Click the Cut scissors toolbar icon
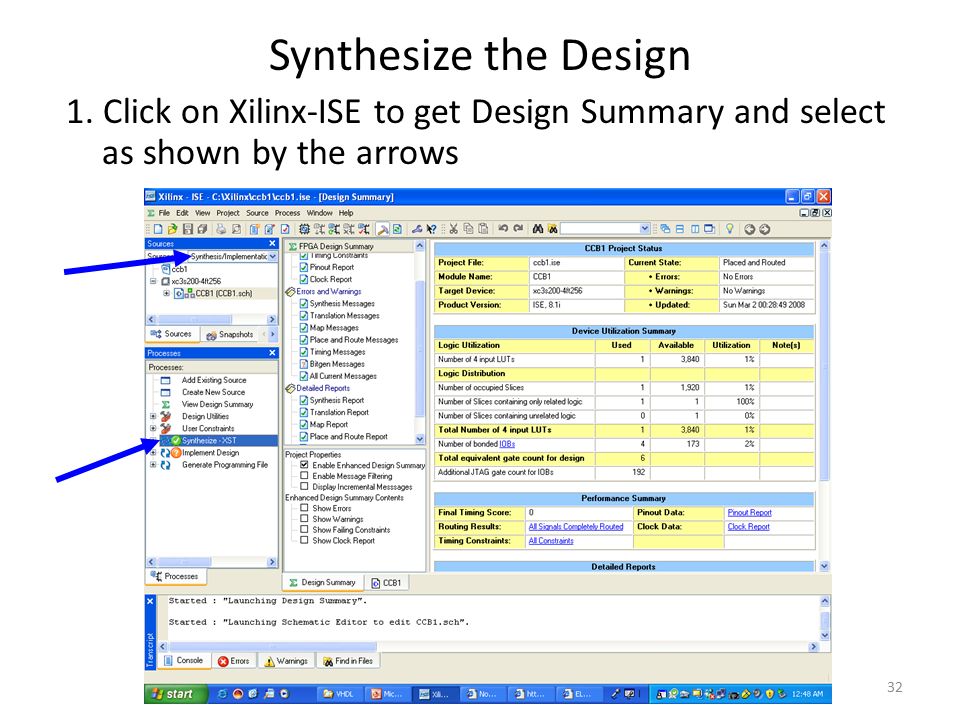960x720 pixels. 454,229
